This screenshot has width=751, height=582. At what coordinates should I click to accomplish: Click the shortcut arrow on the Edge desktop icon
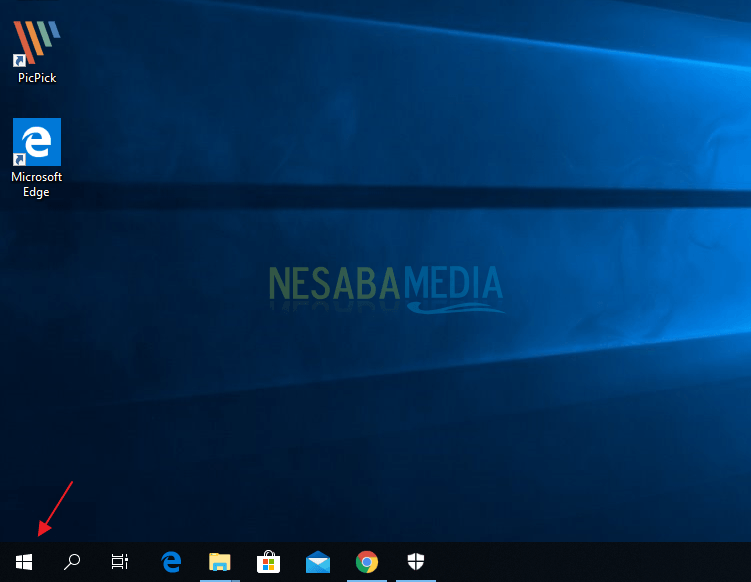pyautogui.click(x=19, y=159)
